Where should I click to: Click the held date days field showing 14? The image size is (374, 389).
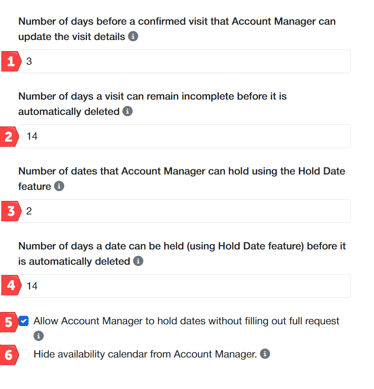click(184, 286)
